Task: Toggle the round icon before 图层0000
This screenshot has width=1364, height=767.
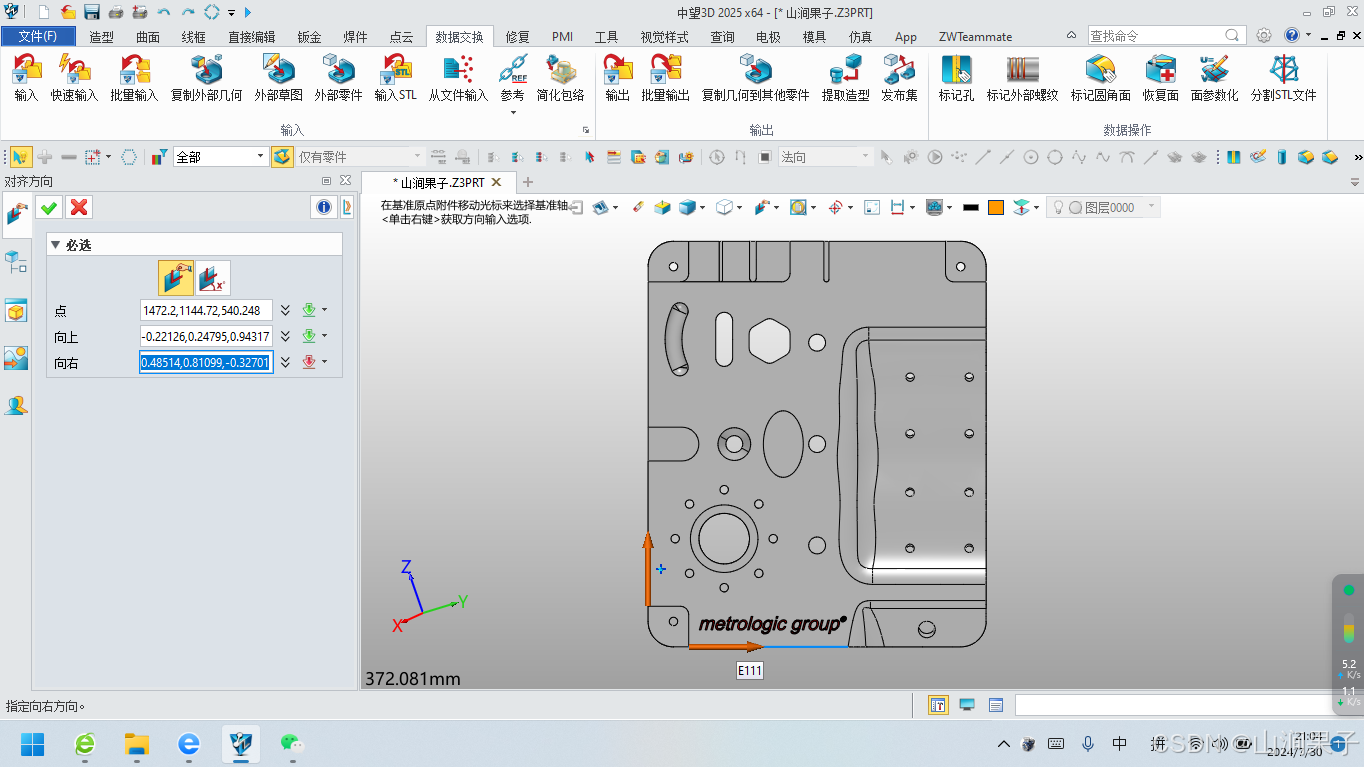Action: 1076,207
